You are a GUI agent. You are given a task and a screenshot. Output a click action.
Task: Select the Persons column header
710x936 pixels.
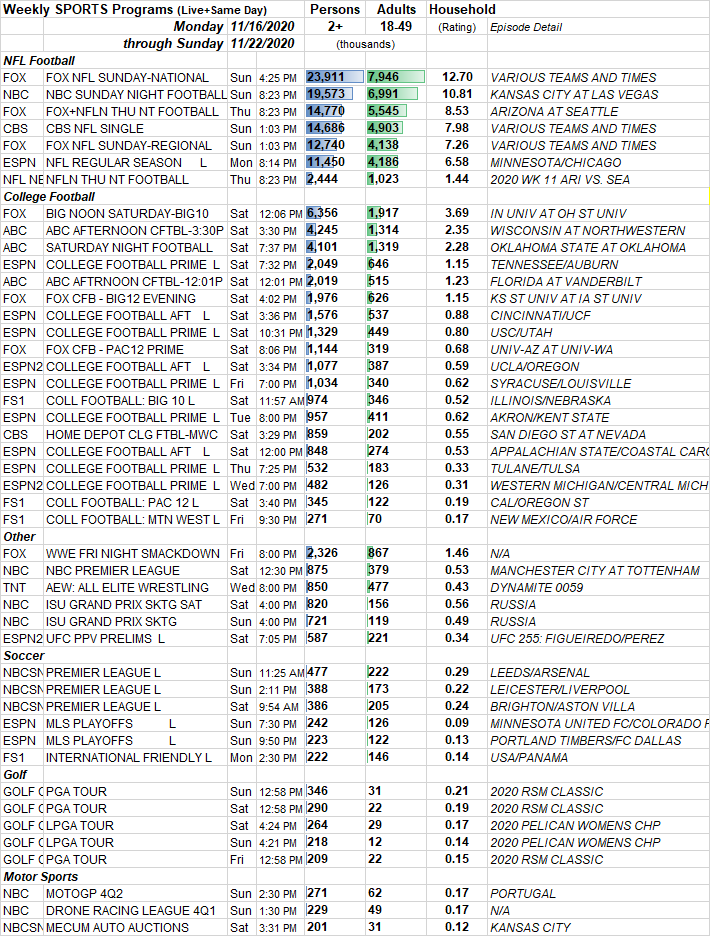[x=335, y=10]
